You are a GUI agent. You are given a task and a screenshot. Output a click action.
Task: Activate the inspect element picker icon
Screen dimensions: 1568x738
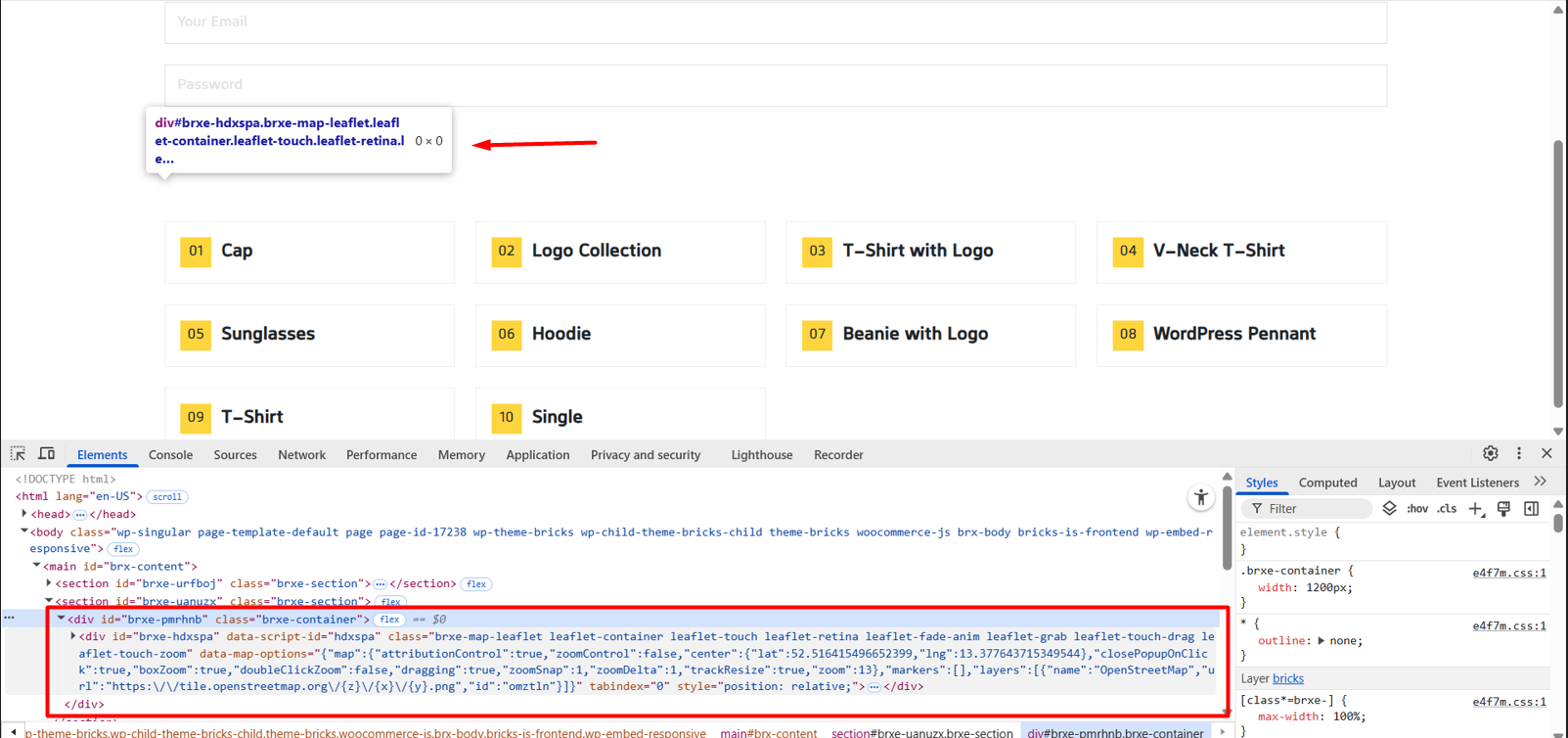coord(18,454)
